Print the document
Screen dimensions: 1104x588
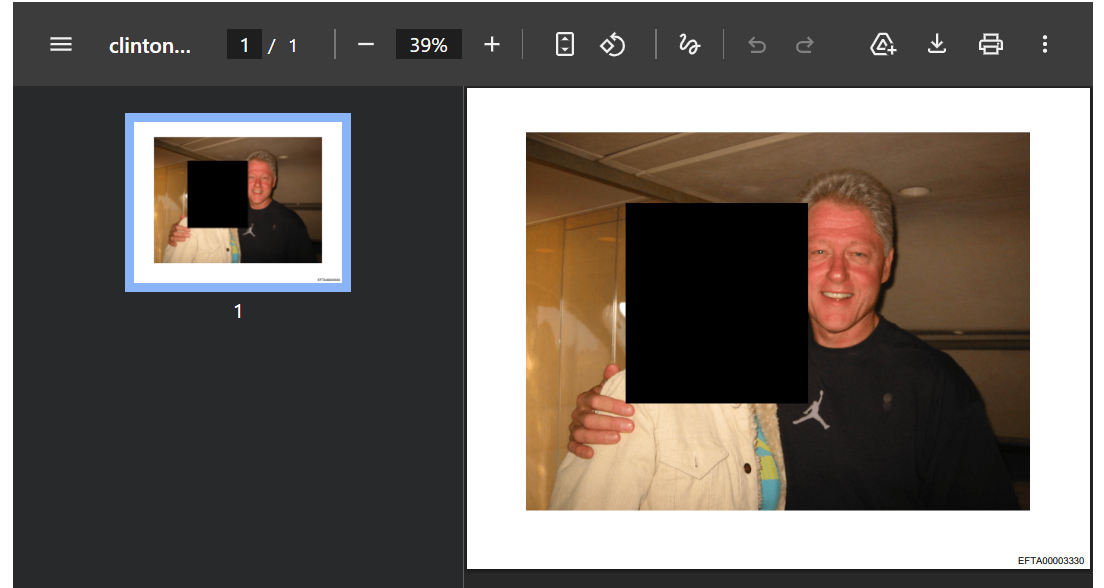pyautogui.click(x=990, y=45)
